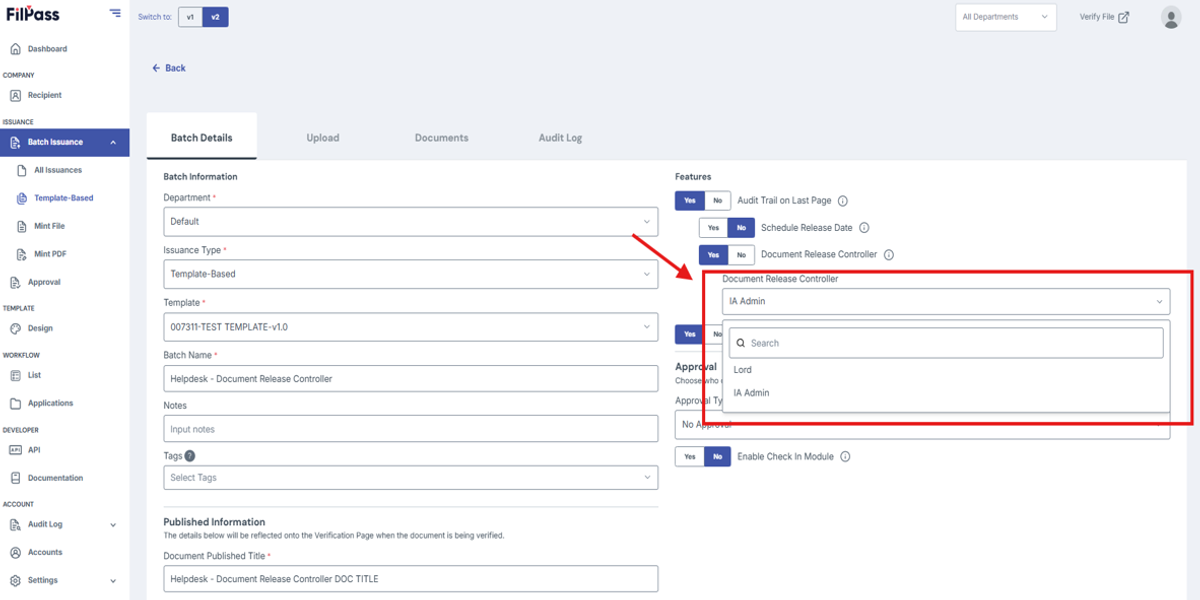This screenshot has width=1200, height=600.
Task: Open the Mint PDF page
Action: pyautogui.click(x=50, y=254)
